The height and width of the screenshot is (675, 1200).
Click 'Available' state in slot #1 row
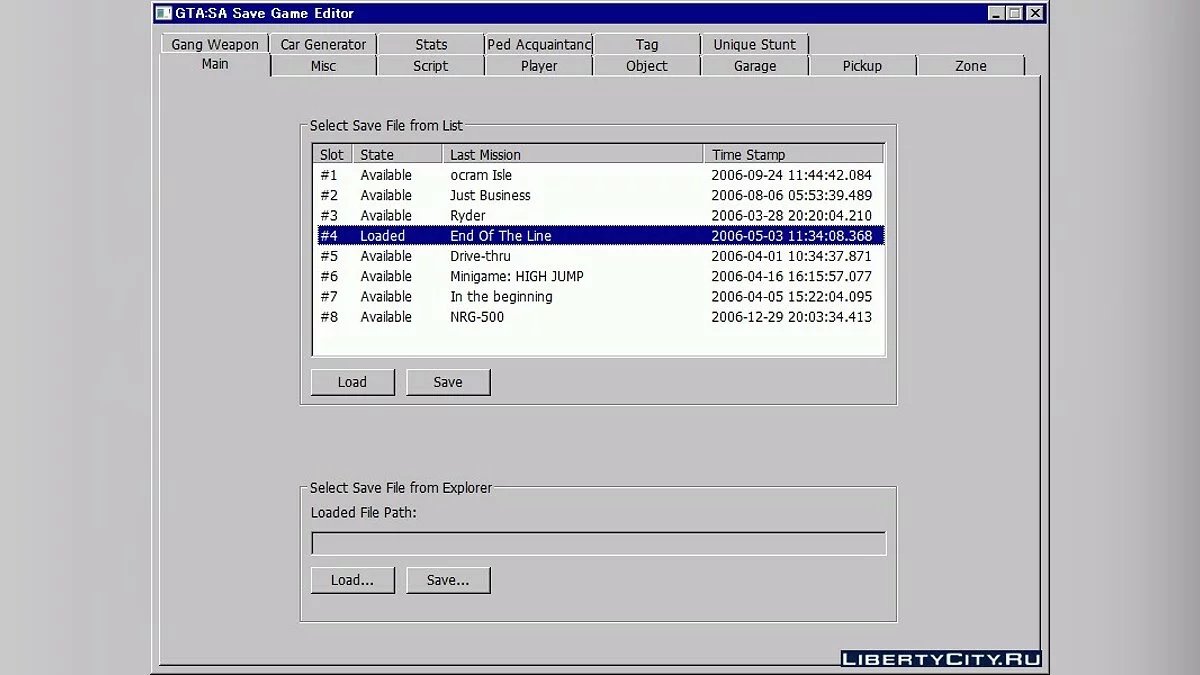pyautogui.click(x=386, y=175)
